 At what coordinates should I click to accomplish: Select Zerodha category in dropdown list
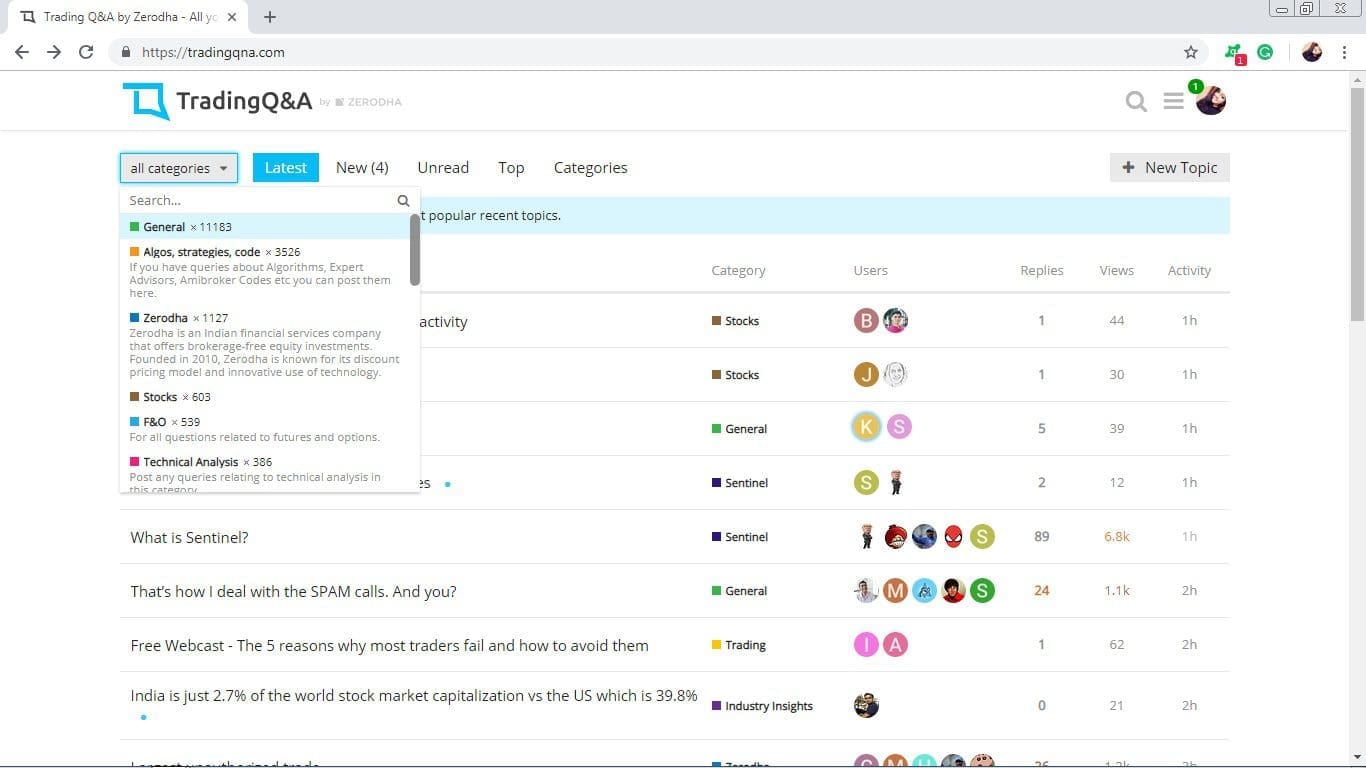265,345
